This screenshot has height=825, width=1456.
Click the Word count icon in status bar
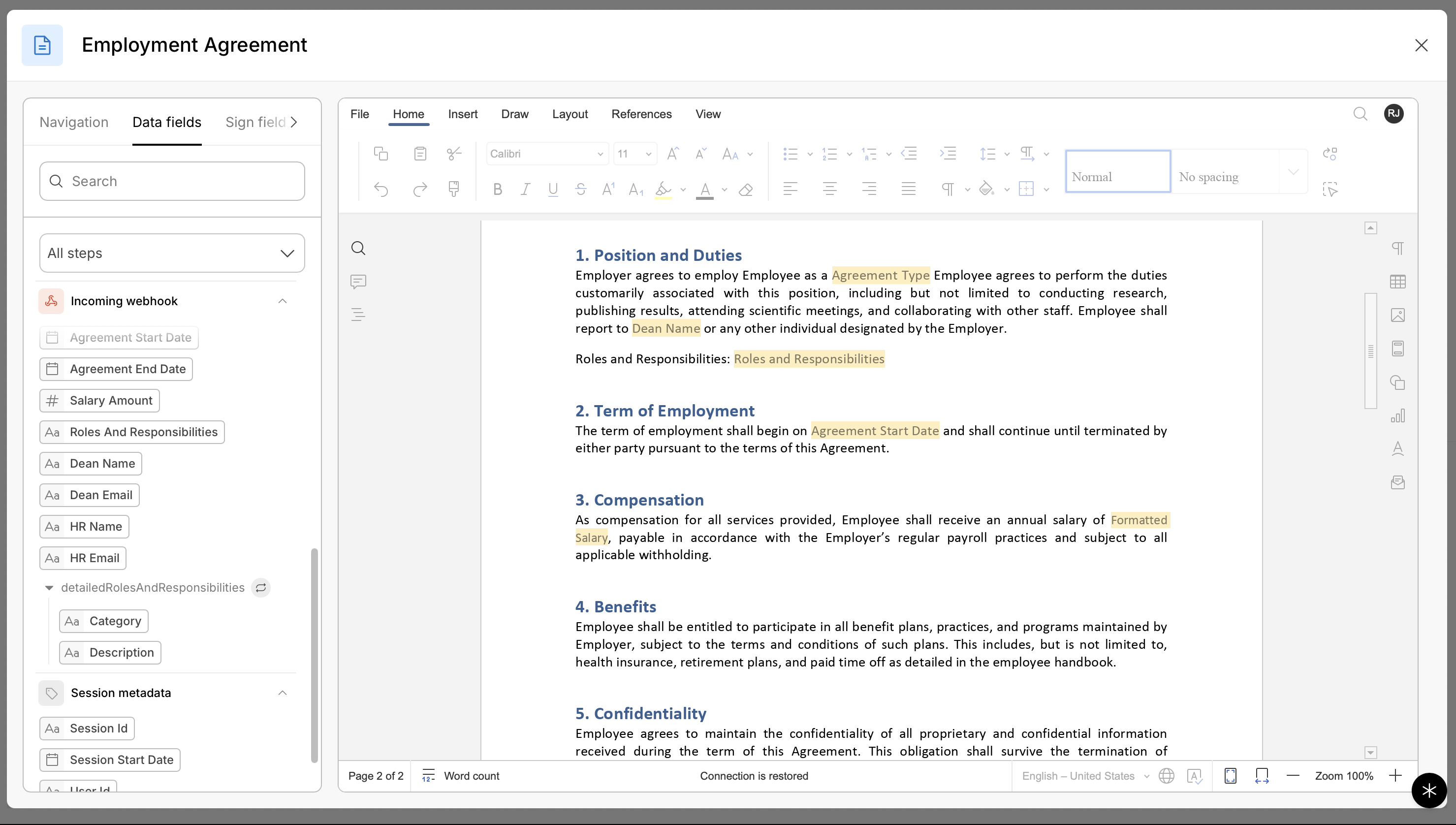coord(428,776)
